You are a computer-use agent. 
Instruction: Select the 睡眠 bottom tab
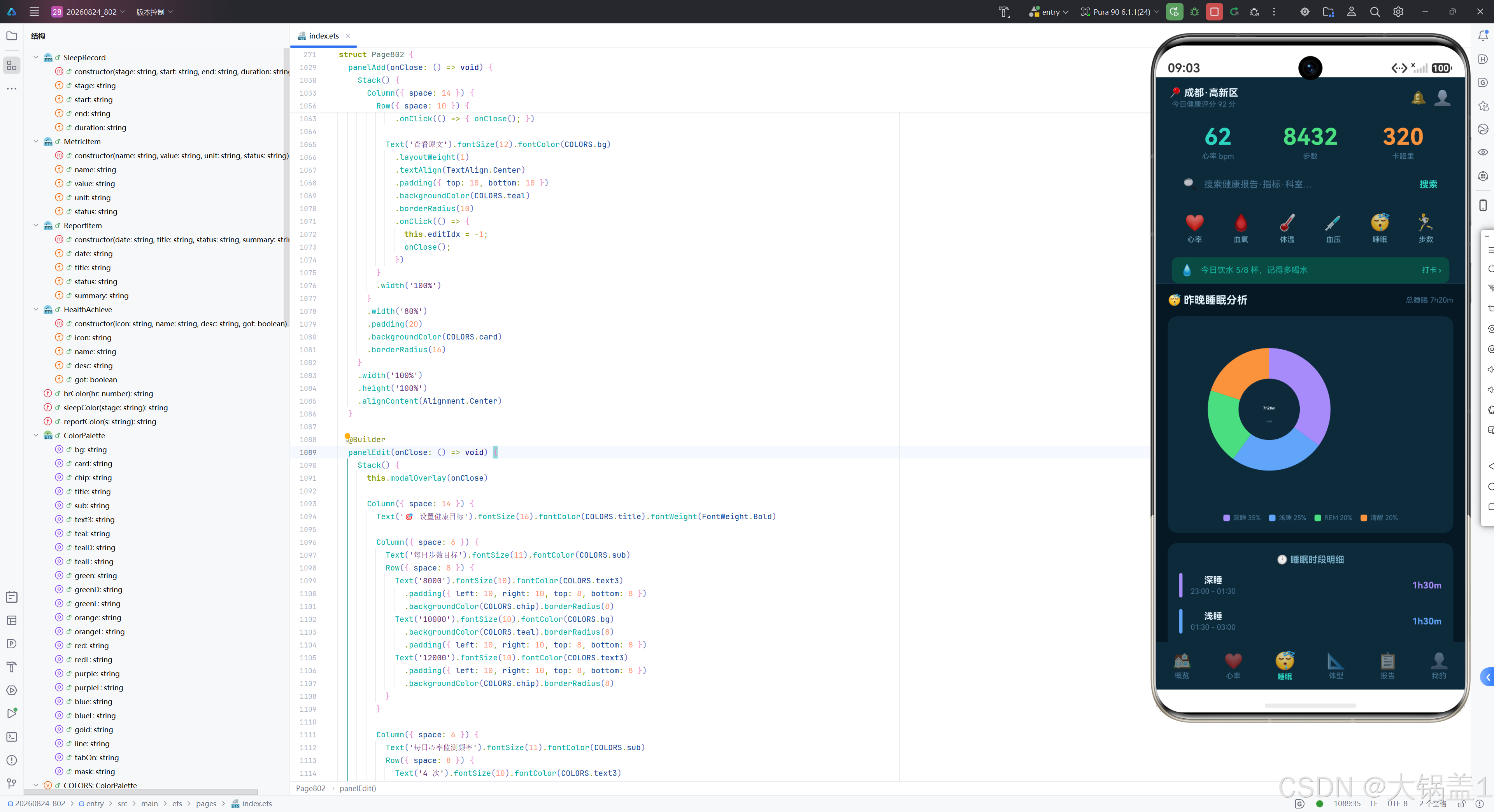click(x=1285, y=666)
